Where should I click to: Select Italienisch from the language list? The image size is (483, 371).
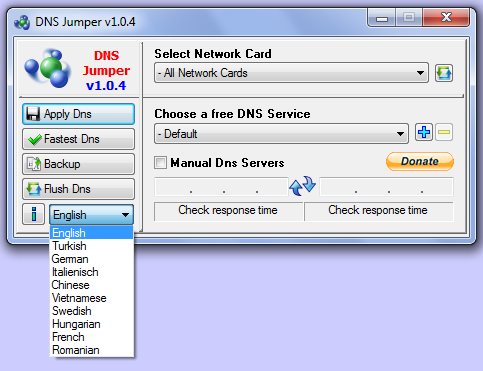click(91, 272)
